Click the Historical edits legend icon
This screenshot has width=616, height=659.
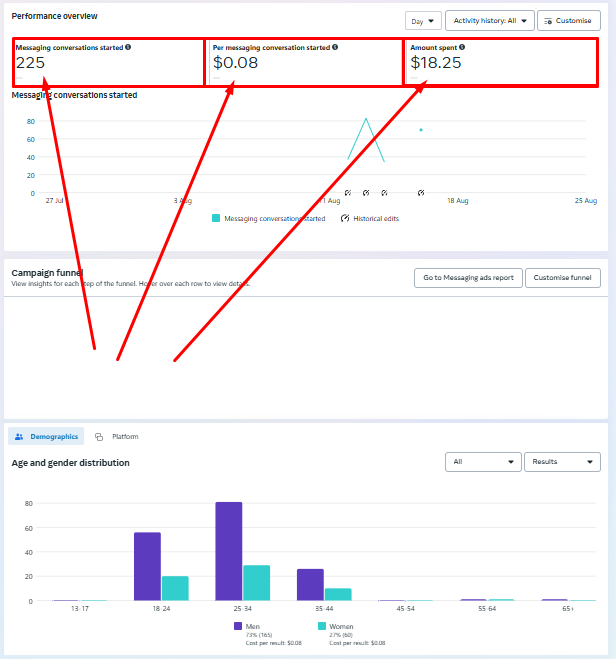coord(344,218)
